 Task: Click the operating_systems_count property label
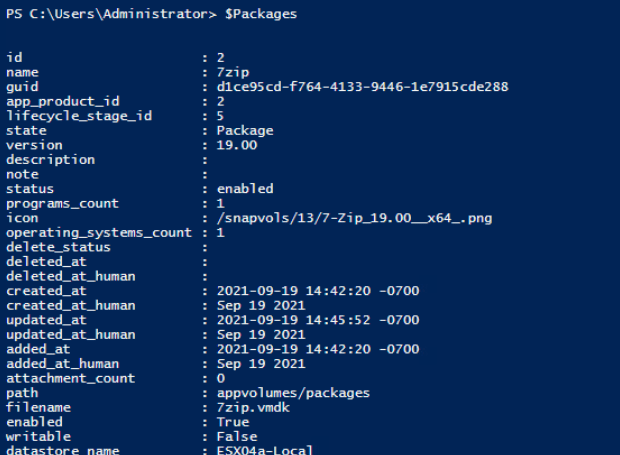[99, 232]
